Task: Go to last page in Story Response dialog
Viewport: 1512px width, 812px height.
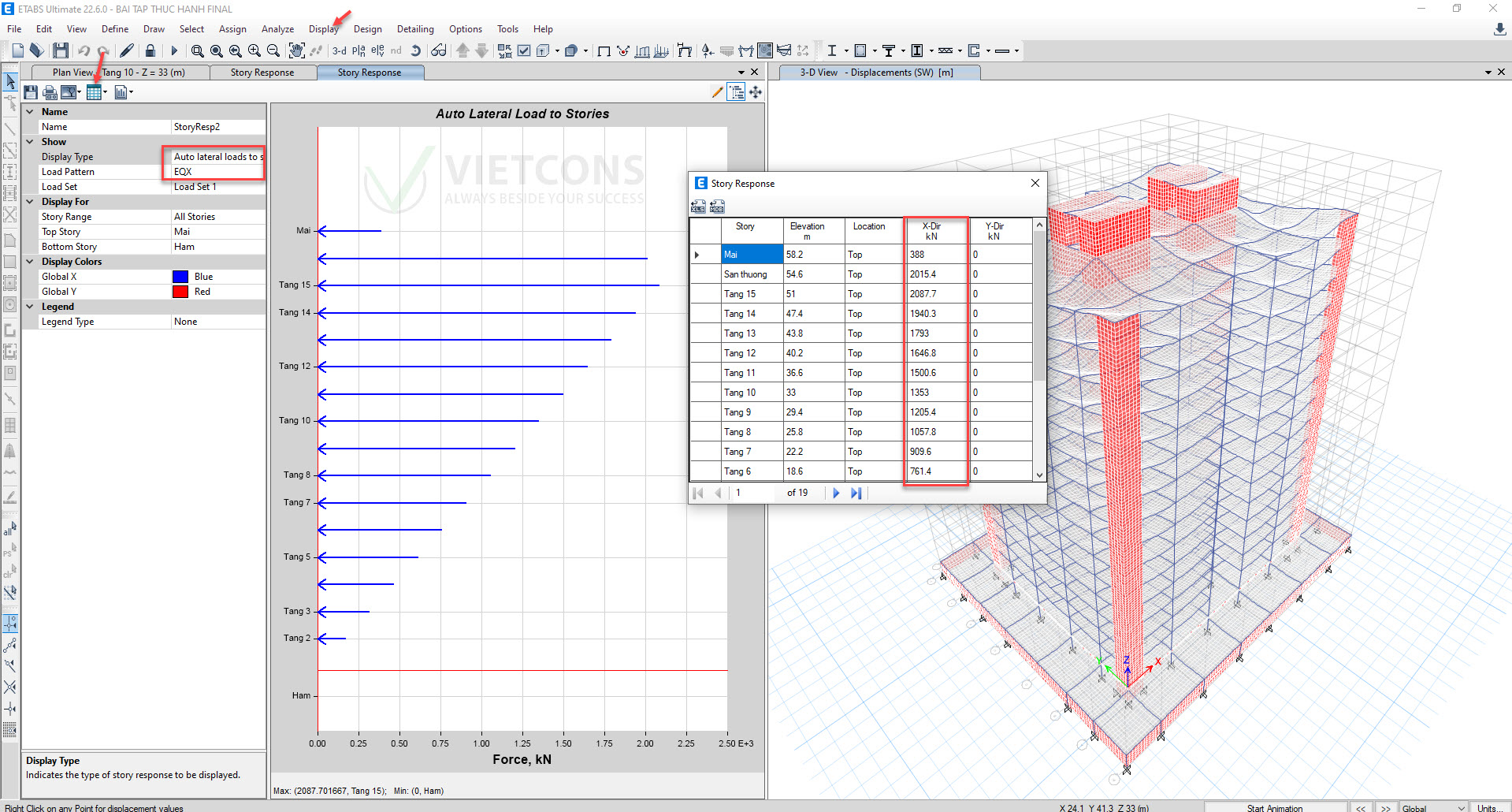Action: click(x=856, y=493)
